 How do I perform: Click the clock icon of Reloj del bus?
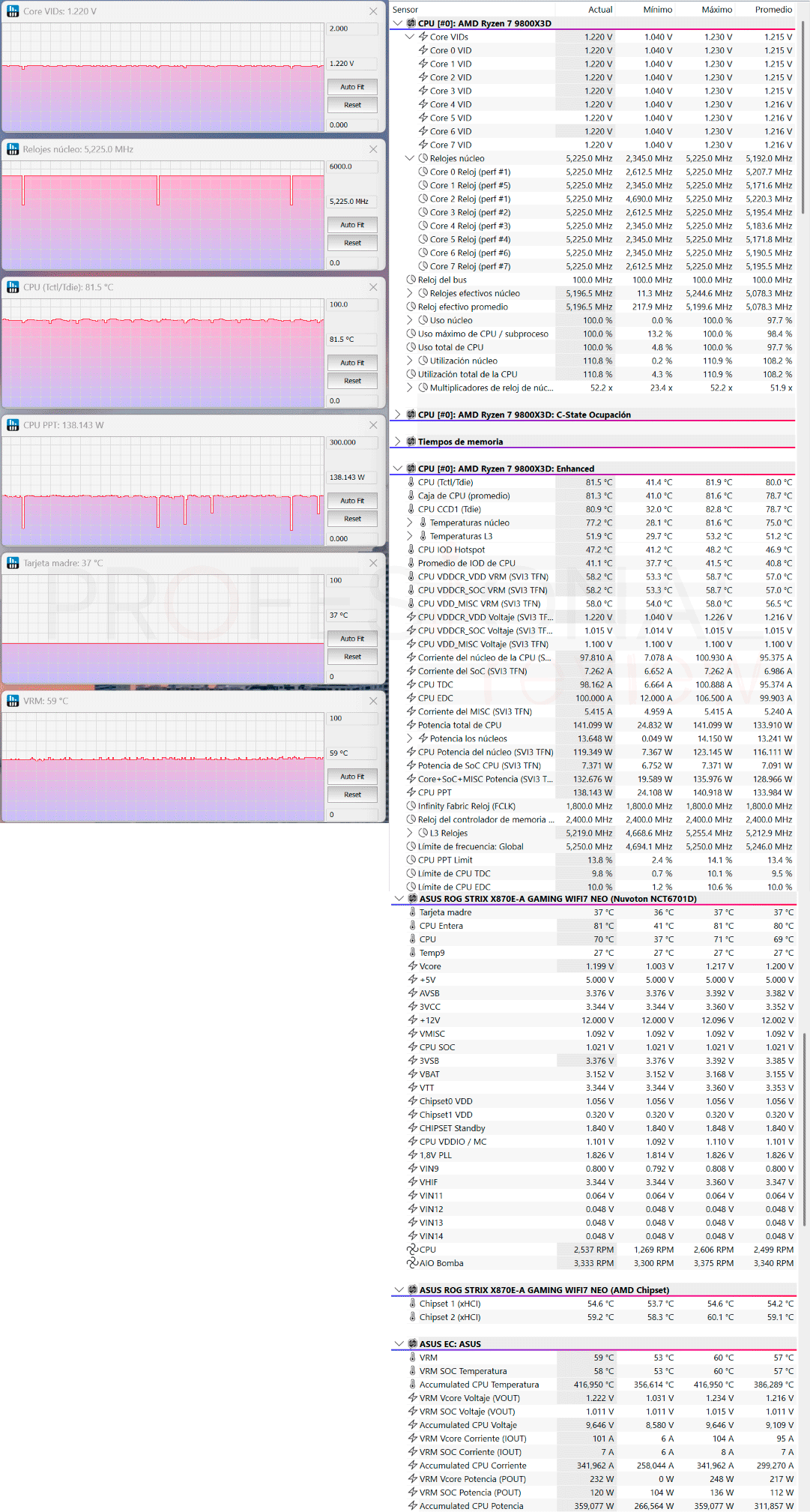[411, 280]
